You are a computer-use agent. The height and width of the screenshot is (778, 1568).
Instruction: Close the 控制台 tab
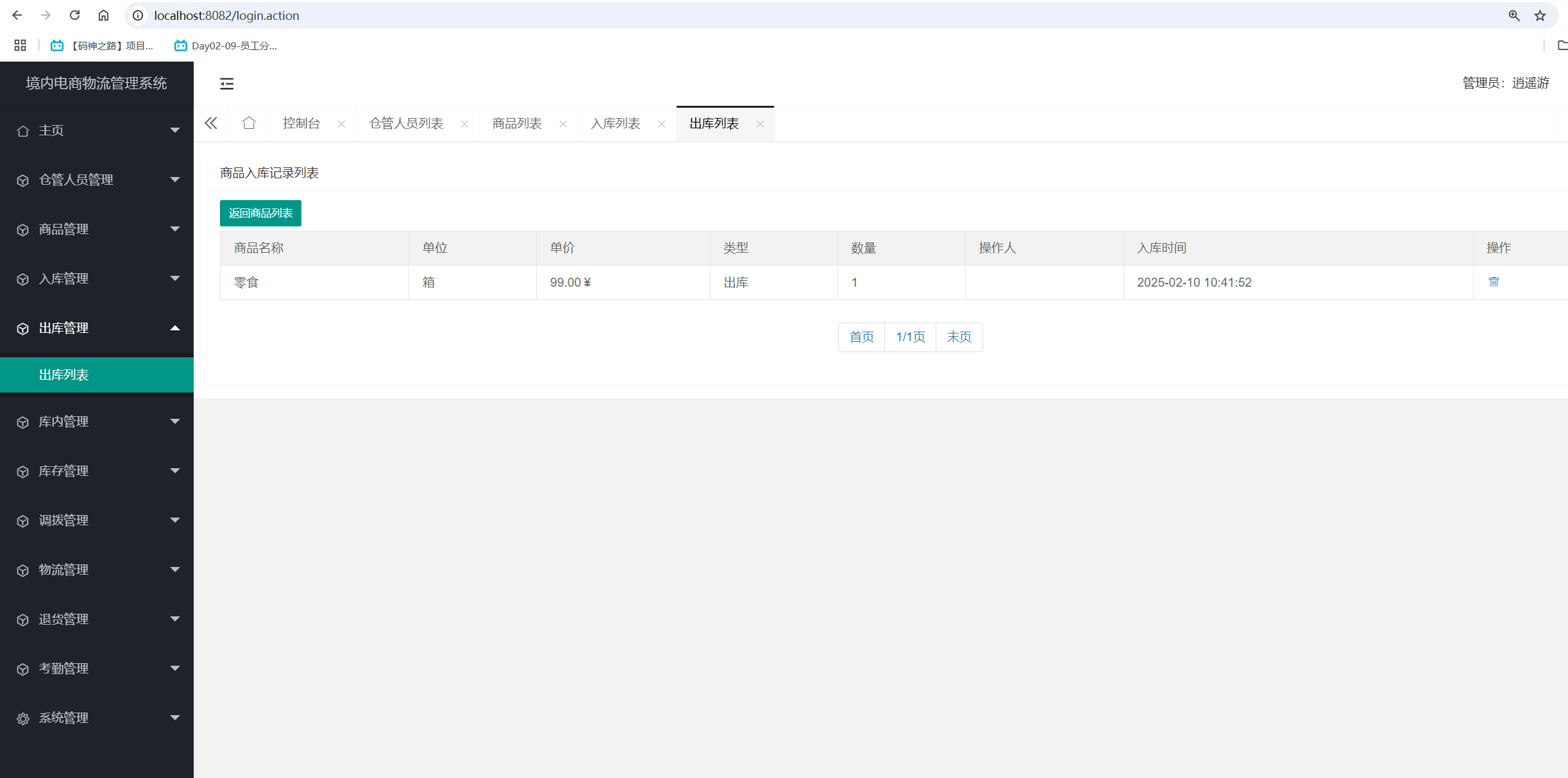pyautogui.click(x=341, y=124)
